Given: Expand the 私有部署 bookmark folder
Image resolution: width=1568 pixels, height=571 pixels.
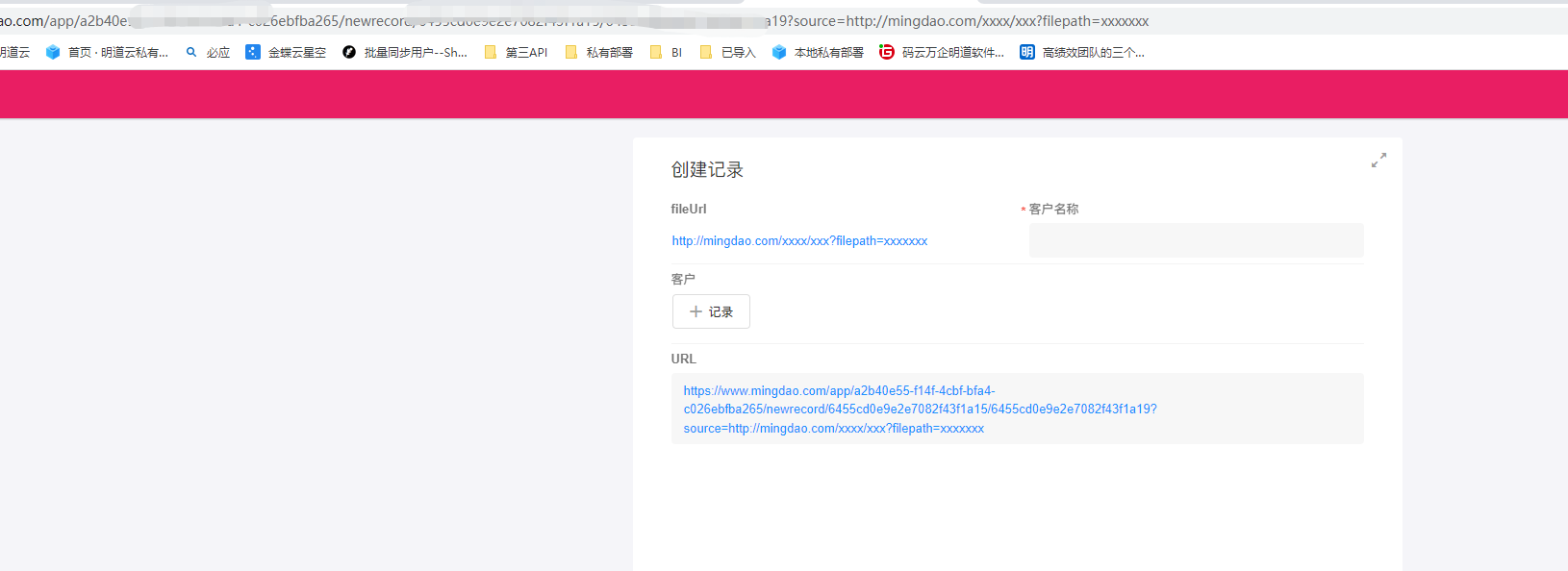Looking at the screenshot, I should (x=598, y=52).
